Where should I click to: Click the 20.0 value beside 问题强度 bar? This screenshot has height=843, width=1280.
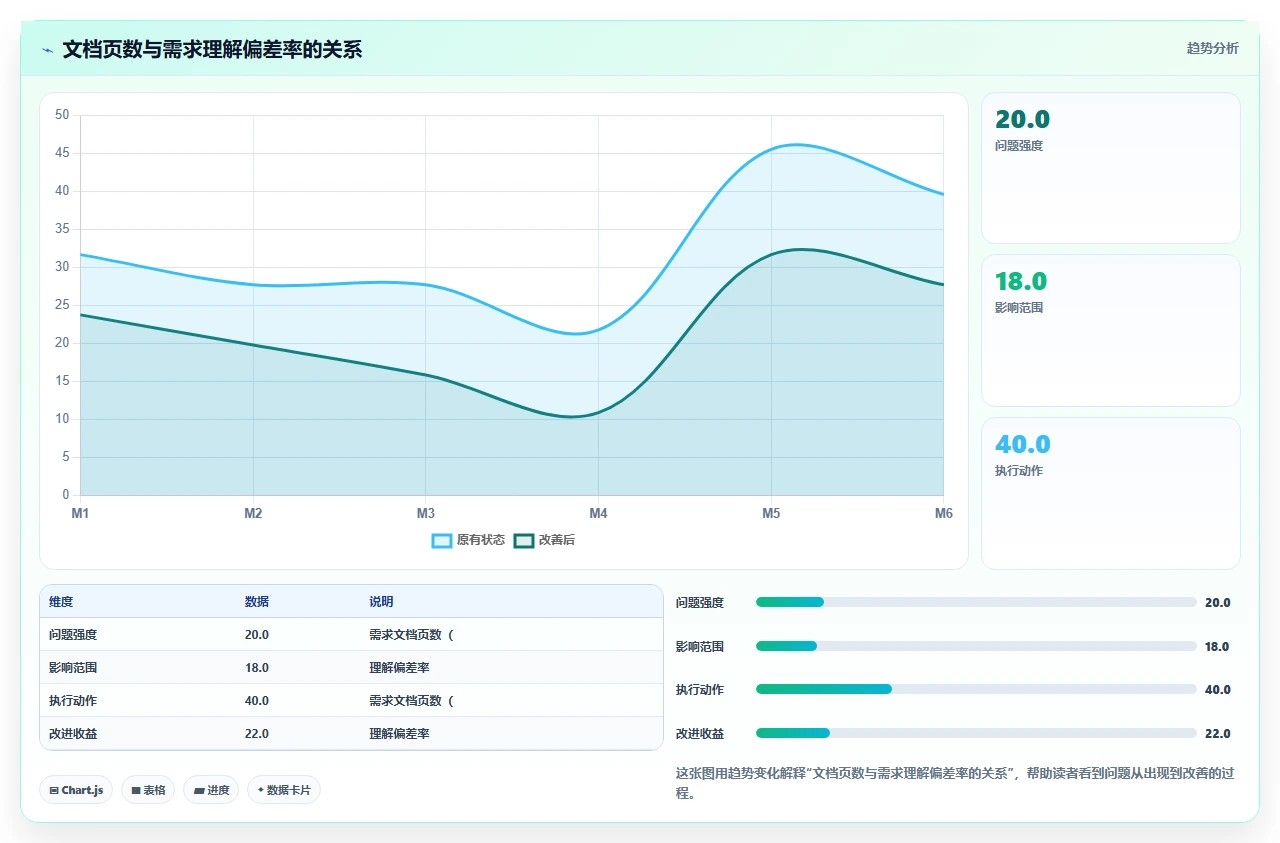coord(1217,602)
